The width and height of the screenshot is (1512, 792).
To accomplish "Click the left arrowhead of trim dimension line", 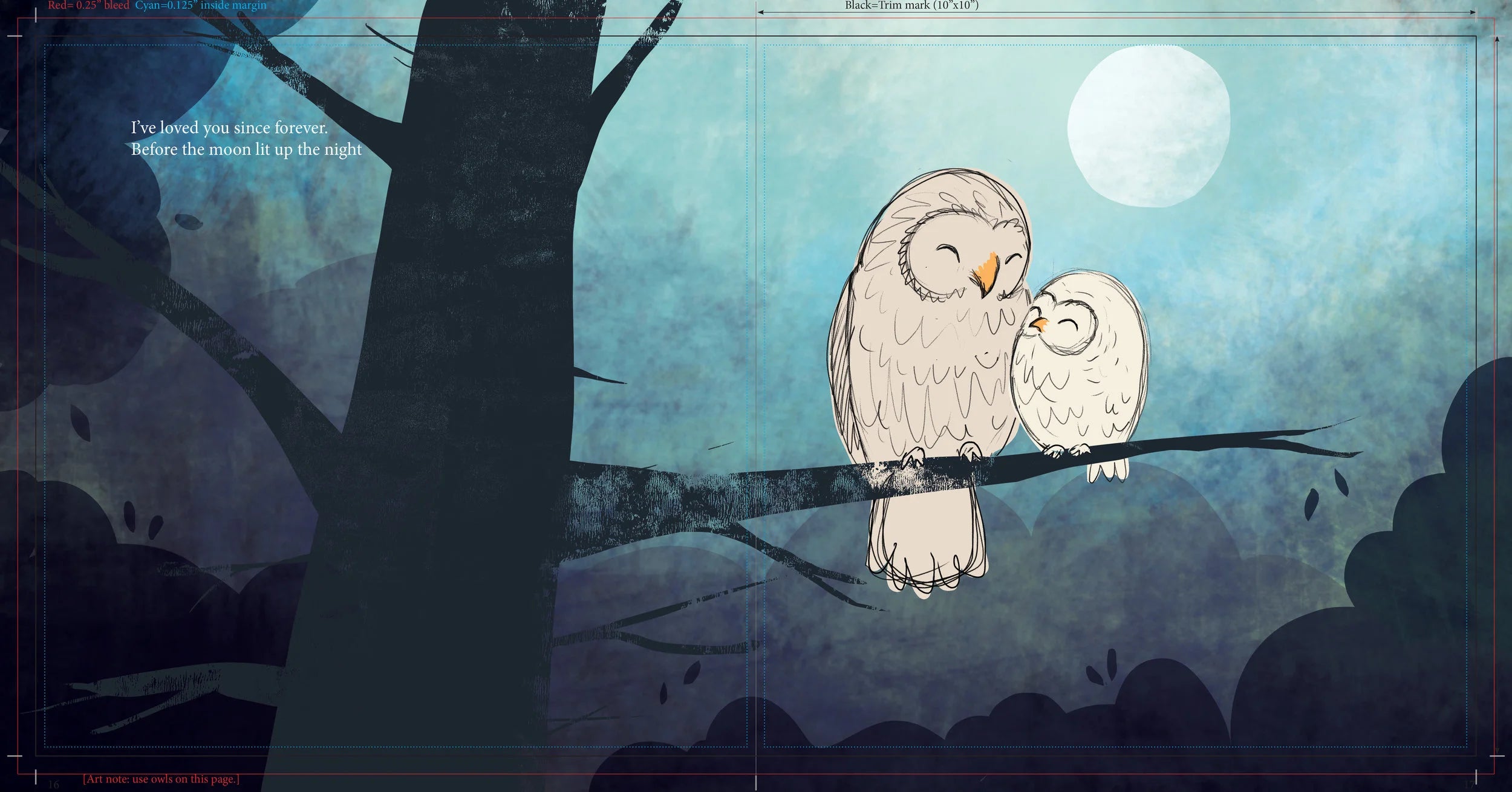I will [x=760, y=12].
